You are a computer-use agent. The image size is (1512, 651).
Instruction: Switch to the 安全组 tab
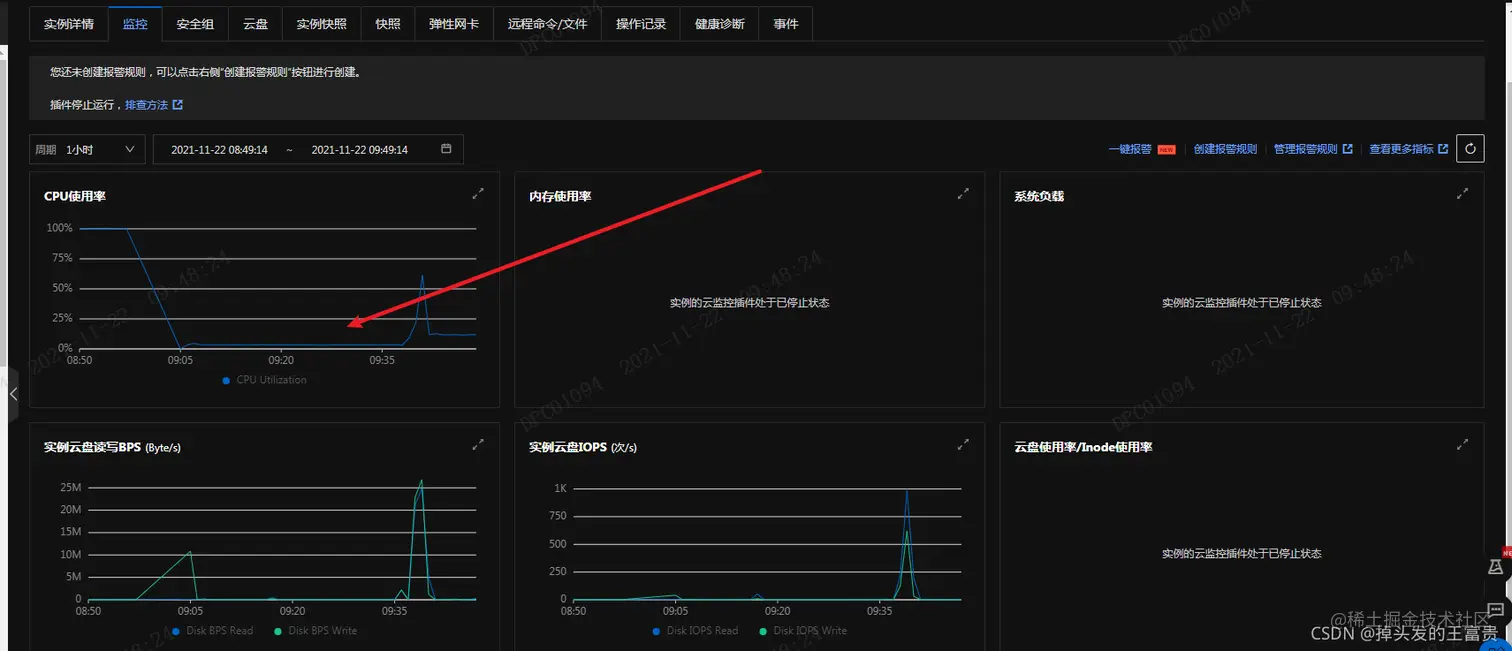click(195, 24)
